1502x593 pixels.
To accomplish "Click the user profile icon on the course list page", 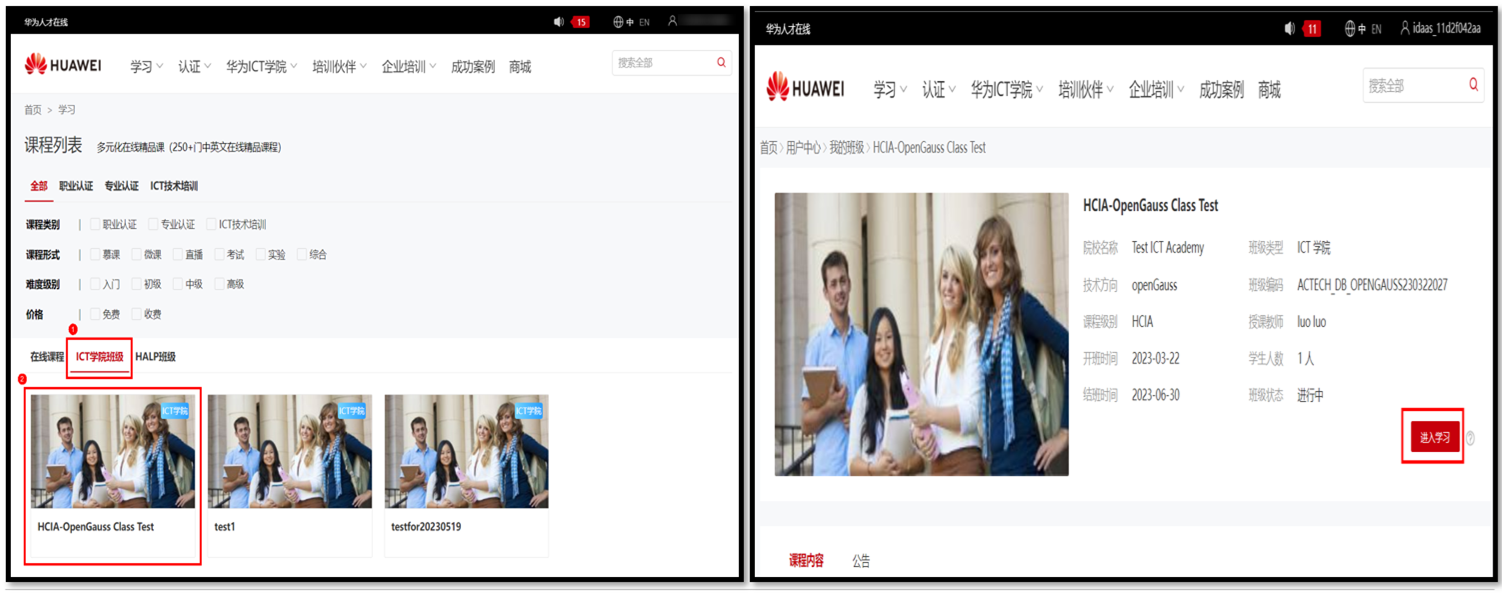I will (673, 21).
